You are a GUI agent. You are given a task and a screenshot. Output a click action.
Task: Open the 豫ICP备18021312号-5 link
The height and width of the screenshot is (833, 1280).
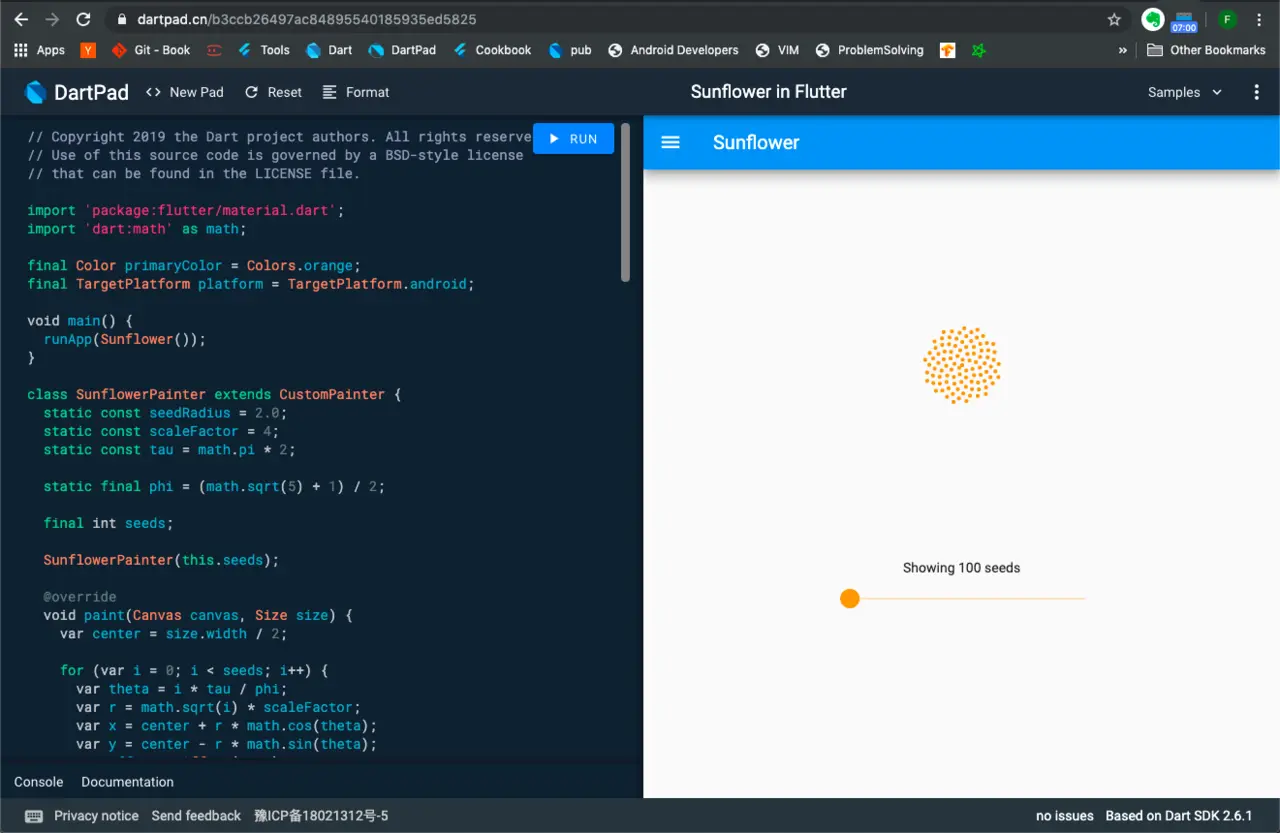tap(321, 816)
